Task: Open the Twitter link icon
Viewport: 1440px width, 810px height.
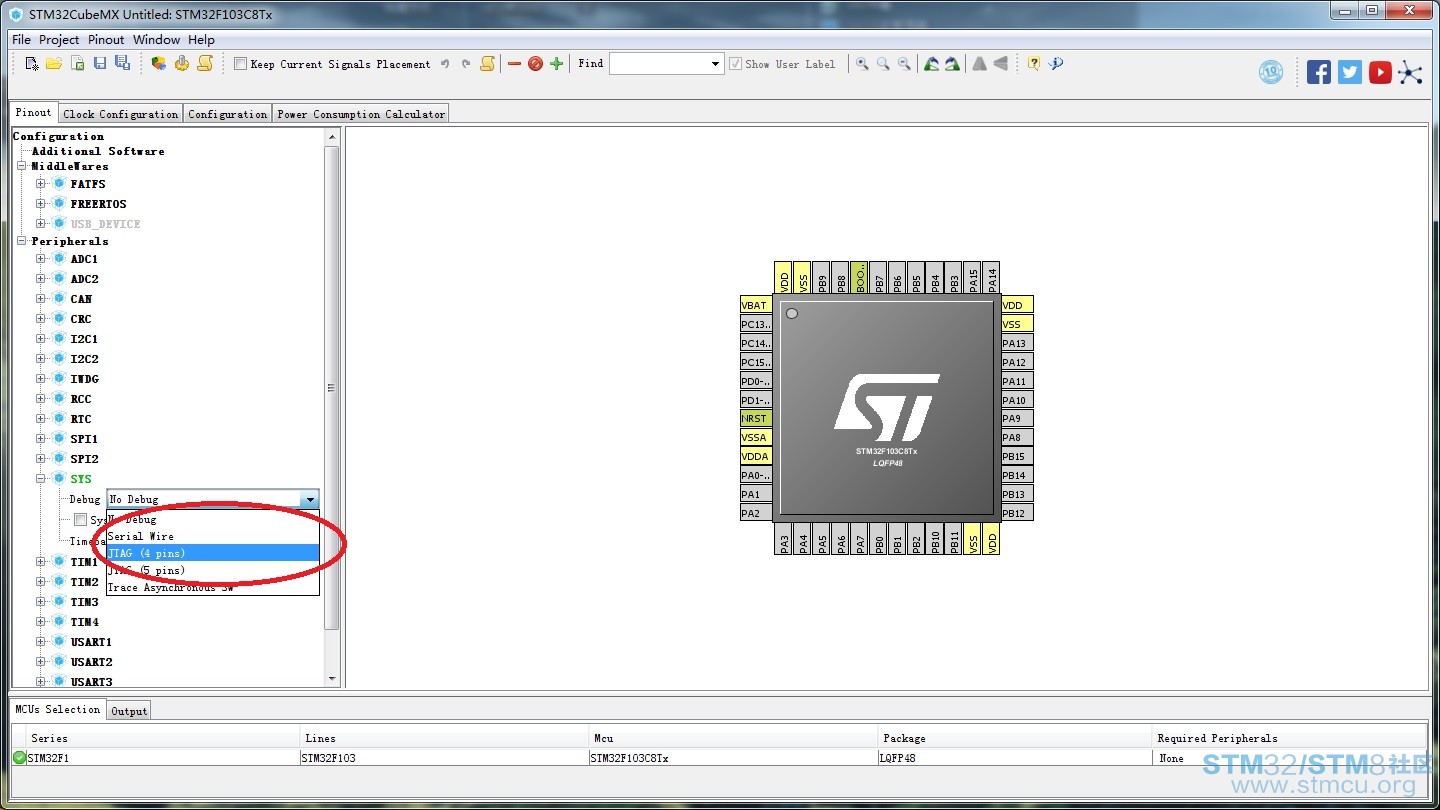Action: point(1350,72)
